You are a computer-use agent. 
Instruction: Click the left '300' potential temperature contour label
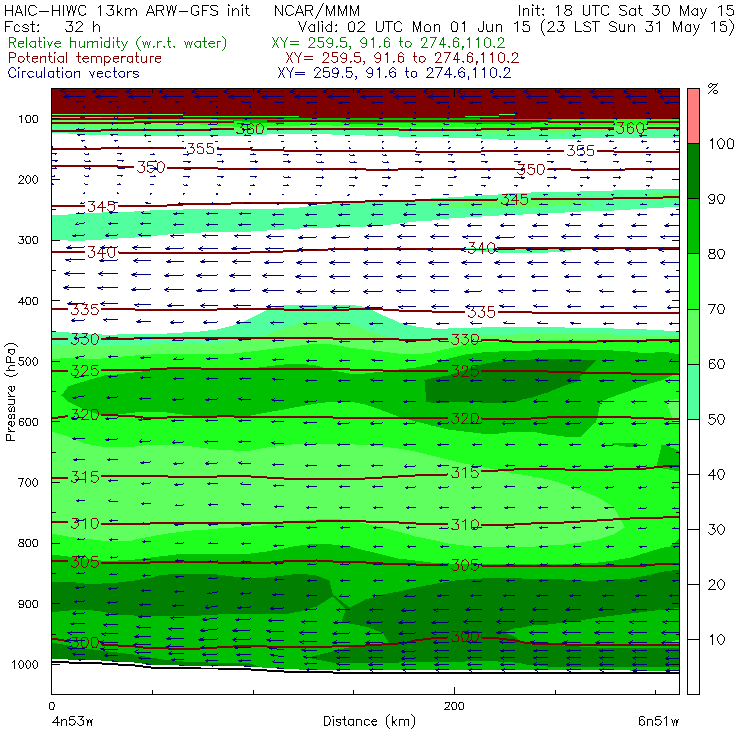(85, 642)
